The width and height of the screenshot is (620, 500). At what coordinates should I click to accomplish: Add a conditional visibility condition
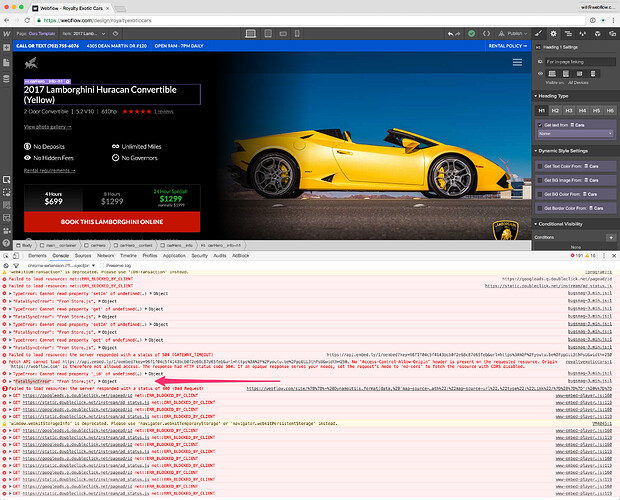(x=611, y=238)
